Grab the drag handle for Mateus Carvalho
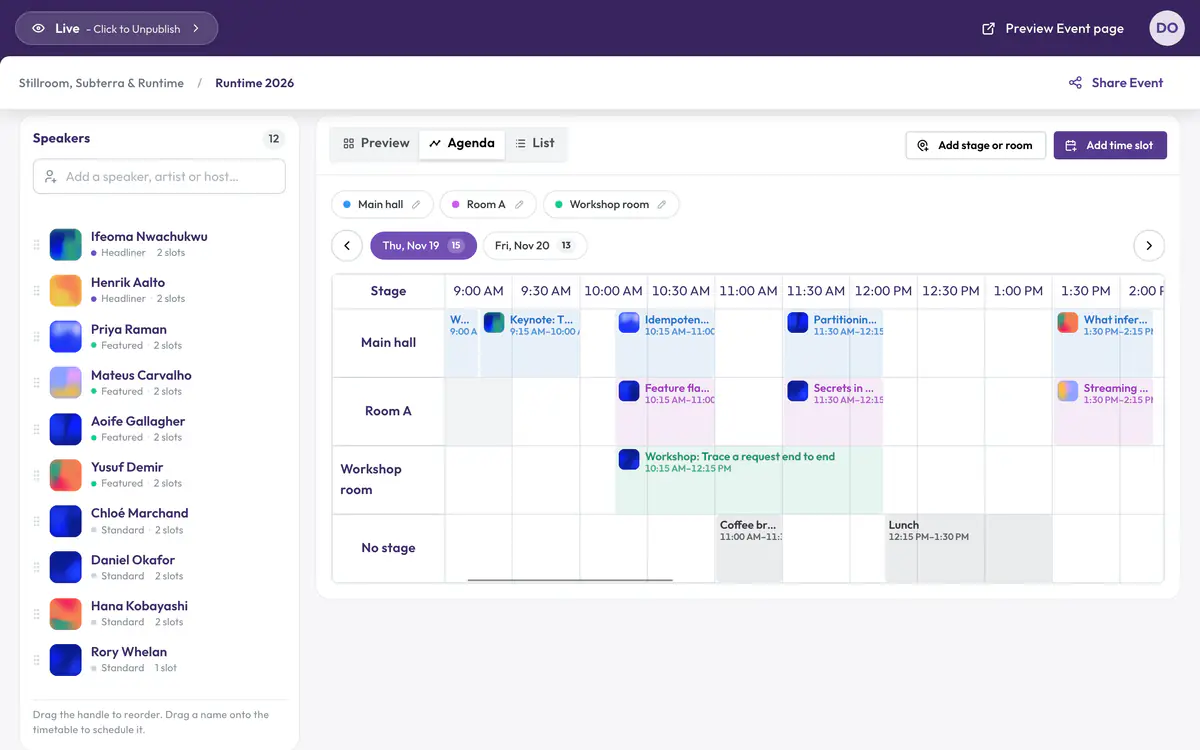 (x=37, y=382)
